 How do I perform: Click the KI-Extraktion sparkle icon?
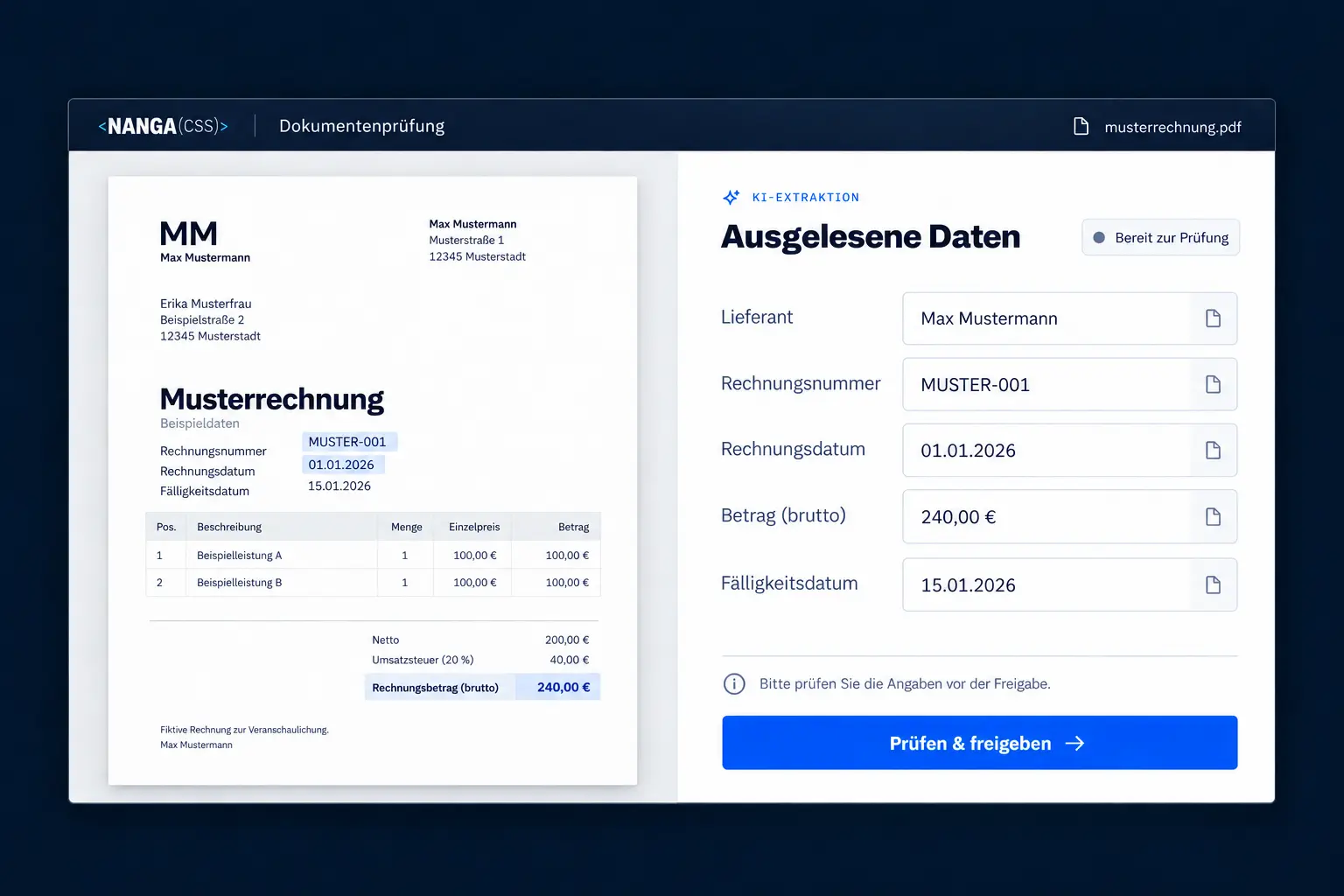pyautogui.click(x=731, y=198)
